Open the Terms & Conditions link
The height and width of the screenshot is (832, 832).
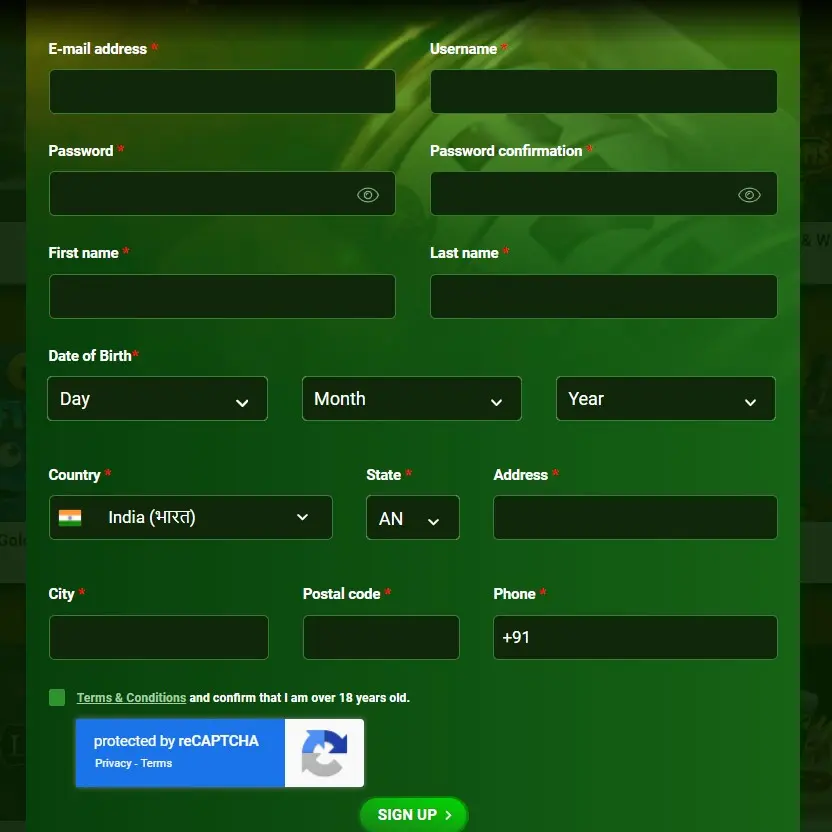[131, 698]
